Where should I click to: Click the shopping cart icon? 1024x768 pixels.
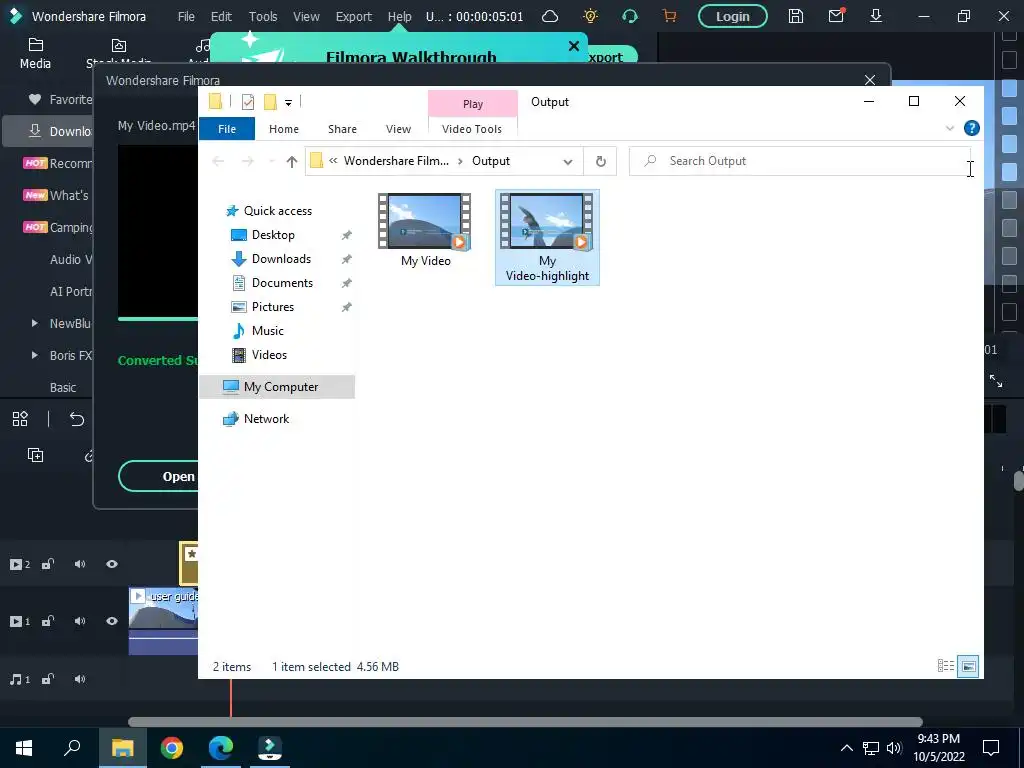click(669, 16)
